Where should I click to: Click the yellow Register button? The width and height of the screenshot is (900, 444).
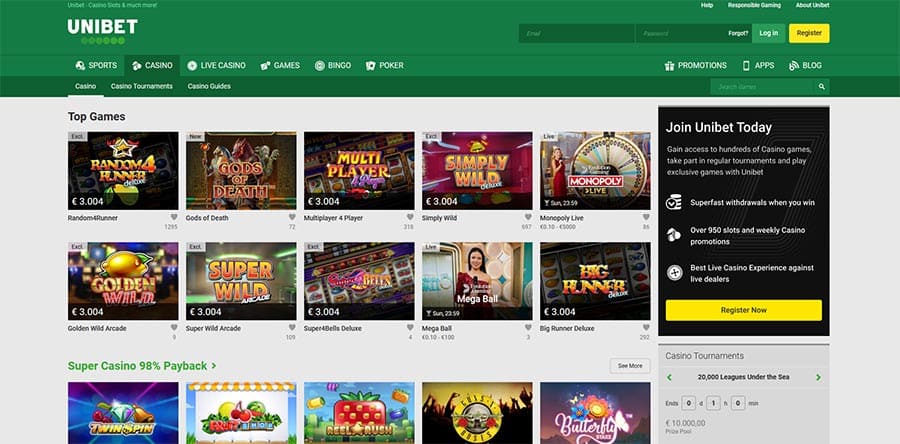pyautogui.click(x=809, y=33)
